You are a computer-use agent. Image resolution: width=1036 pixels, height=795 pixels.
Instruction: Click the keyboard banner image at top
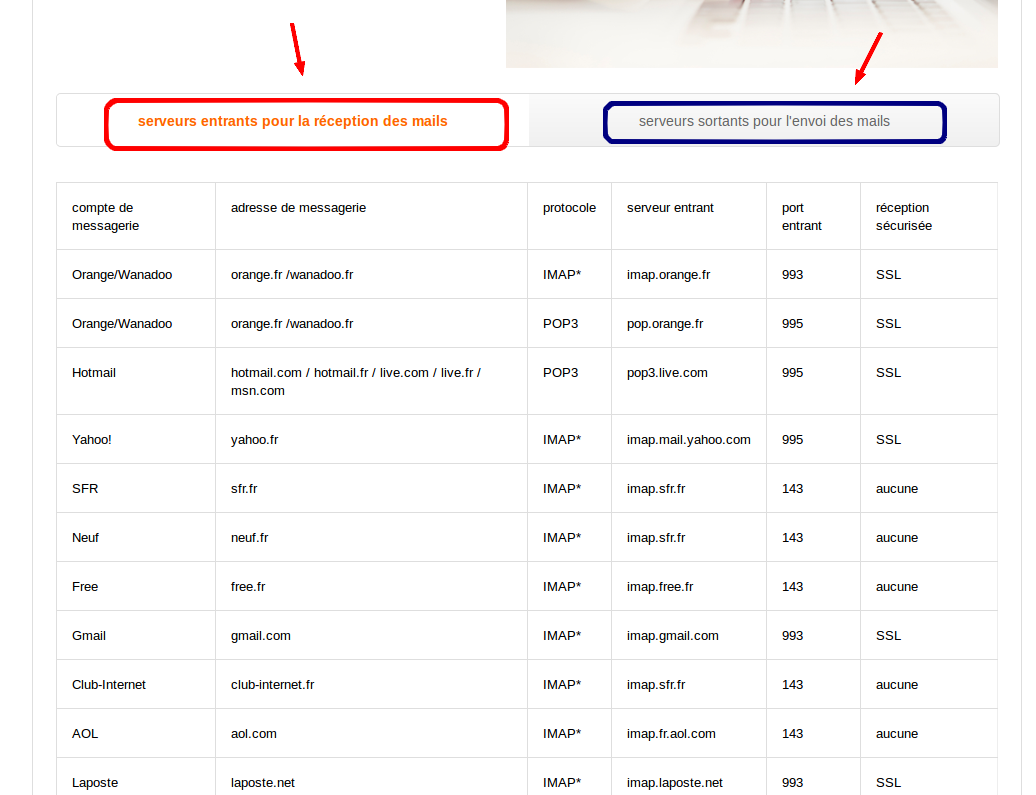(x=752, y=34)
